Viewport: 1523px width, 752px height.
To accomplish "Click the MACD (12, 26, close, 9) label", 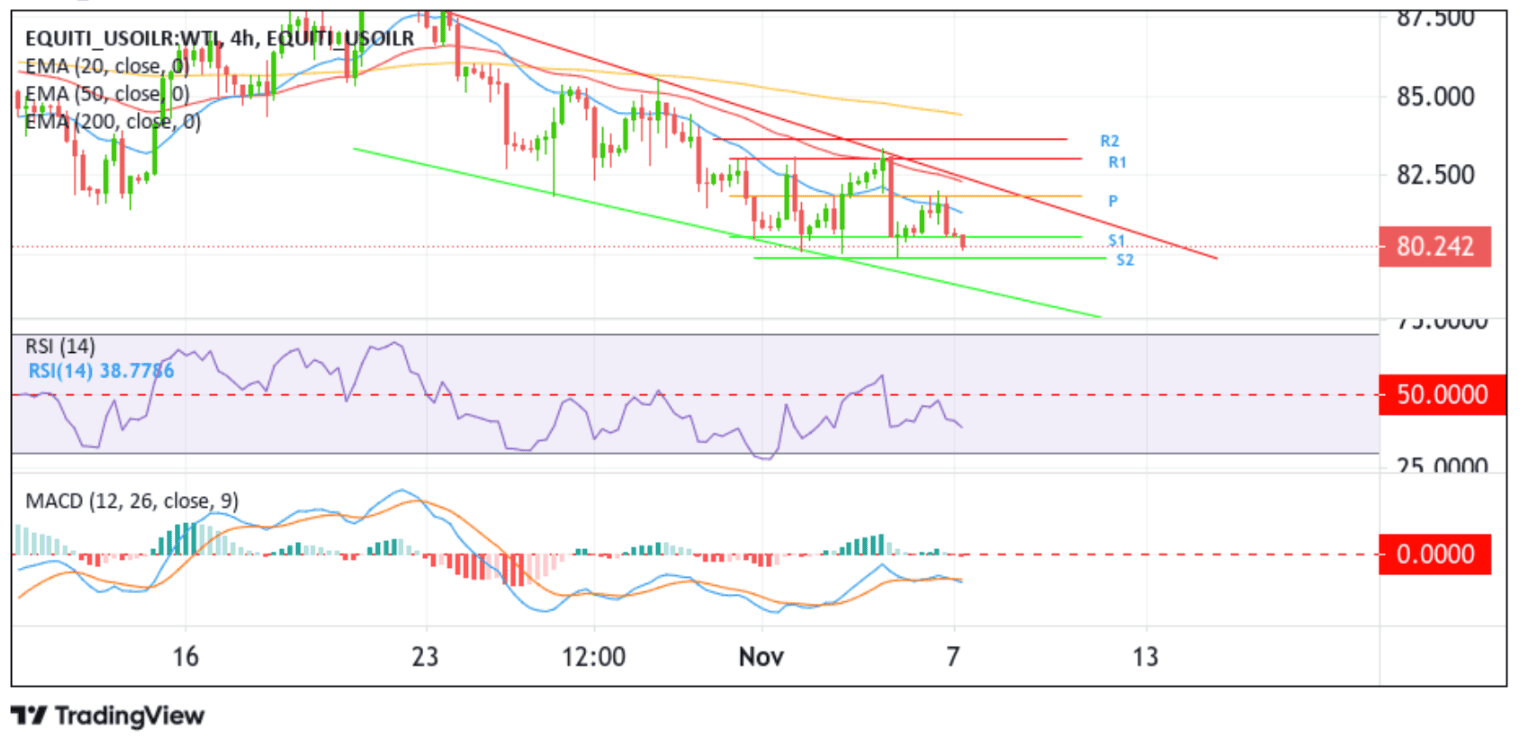I will click(132, 501).
